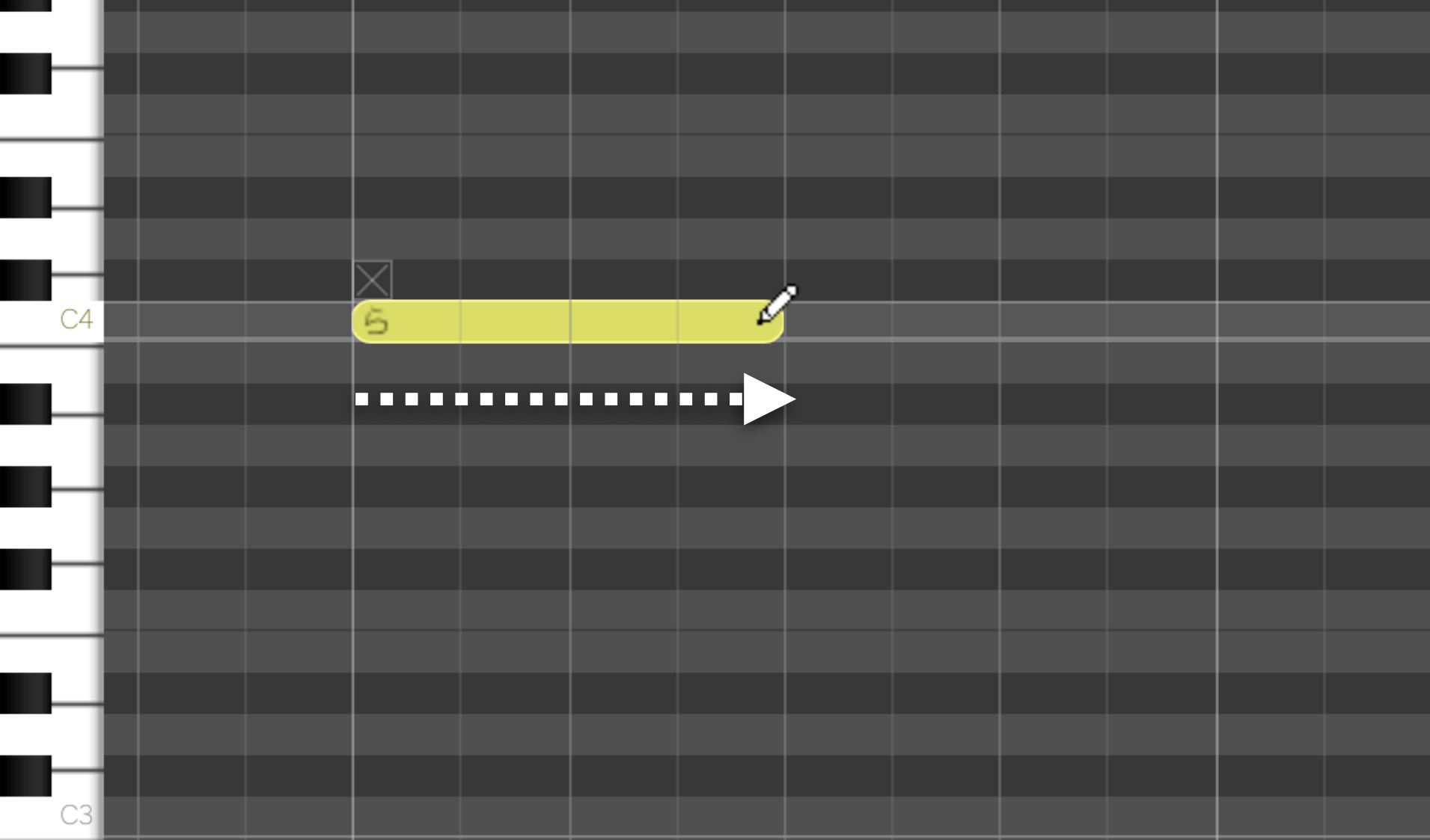Click the lyric symbol at the note's start

pos(376,322)
